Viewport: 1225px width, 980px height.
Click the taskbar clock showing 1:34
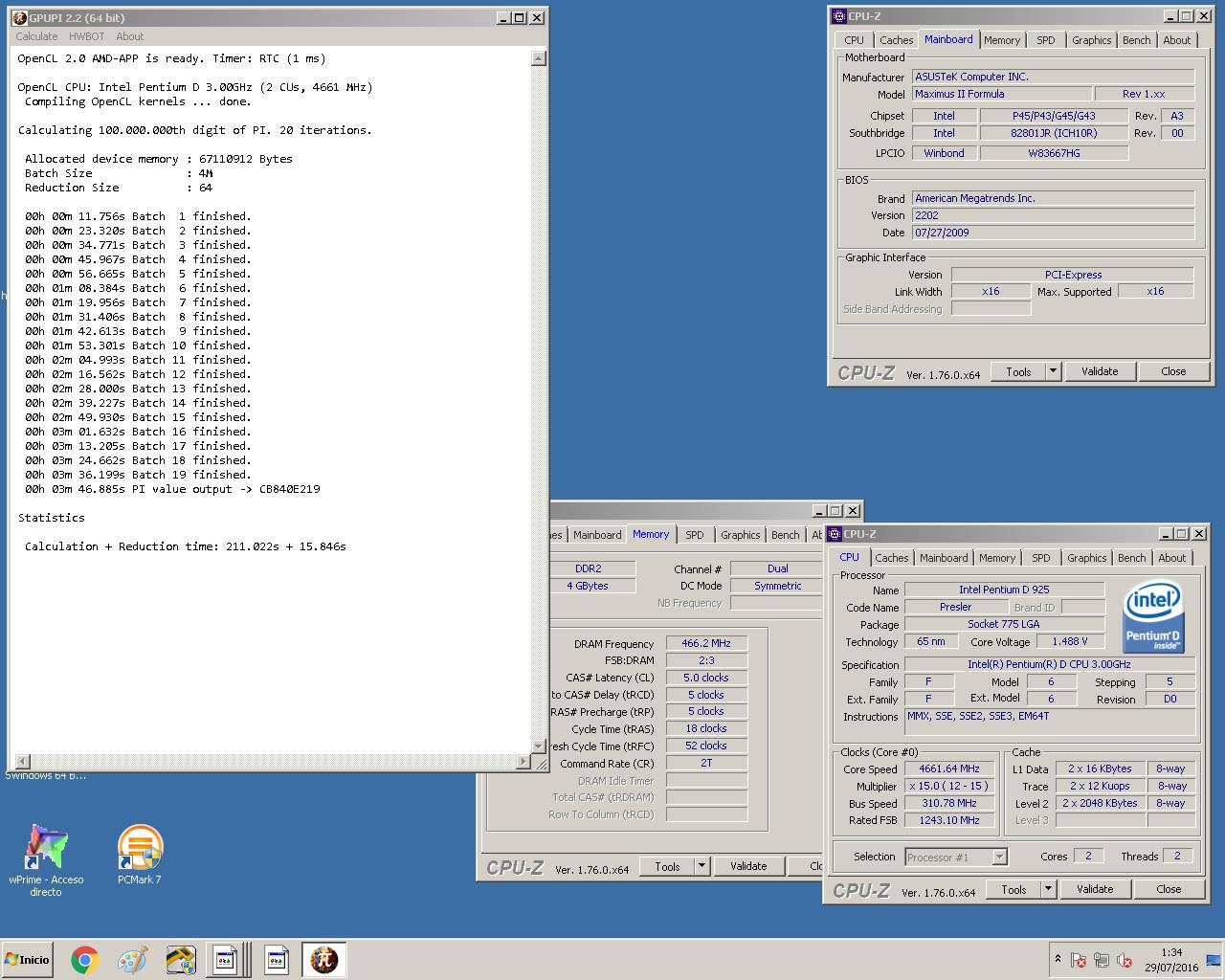click(1171, 960)
